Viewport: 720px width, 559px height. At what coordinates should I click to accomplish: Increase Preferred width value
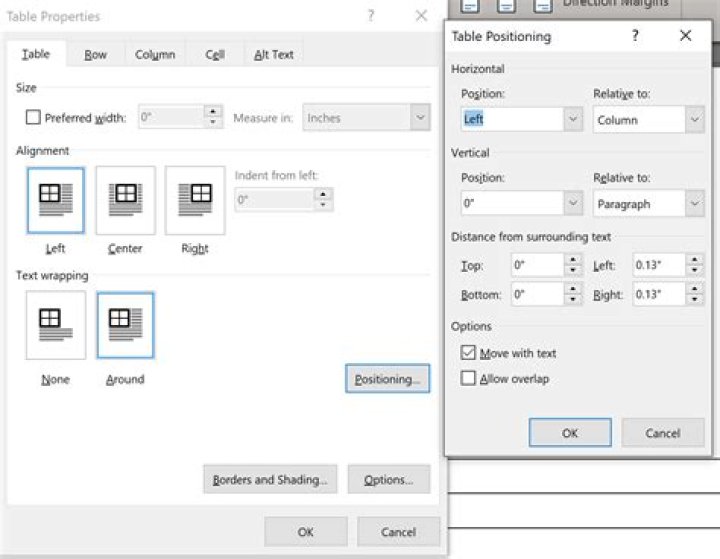(x=213, y=111)
